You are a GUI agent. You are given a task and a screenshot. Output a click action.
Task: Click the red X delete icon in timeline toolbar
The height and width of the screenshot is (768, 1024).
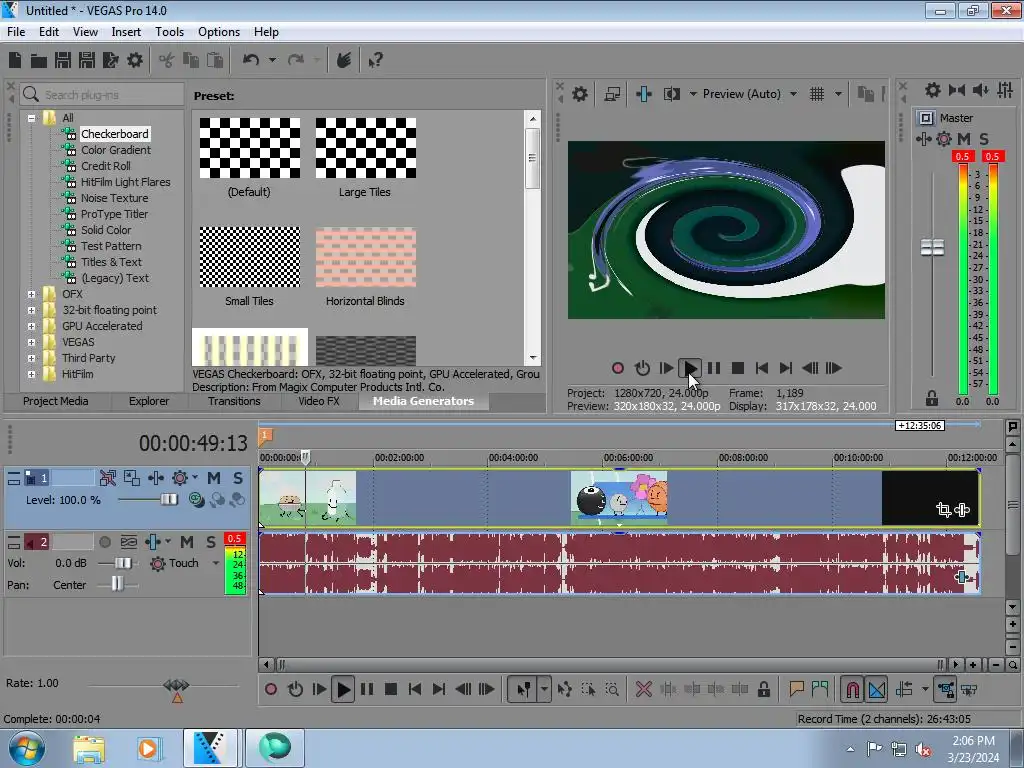click(644, 689)
